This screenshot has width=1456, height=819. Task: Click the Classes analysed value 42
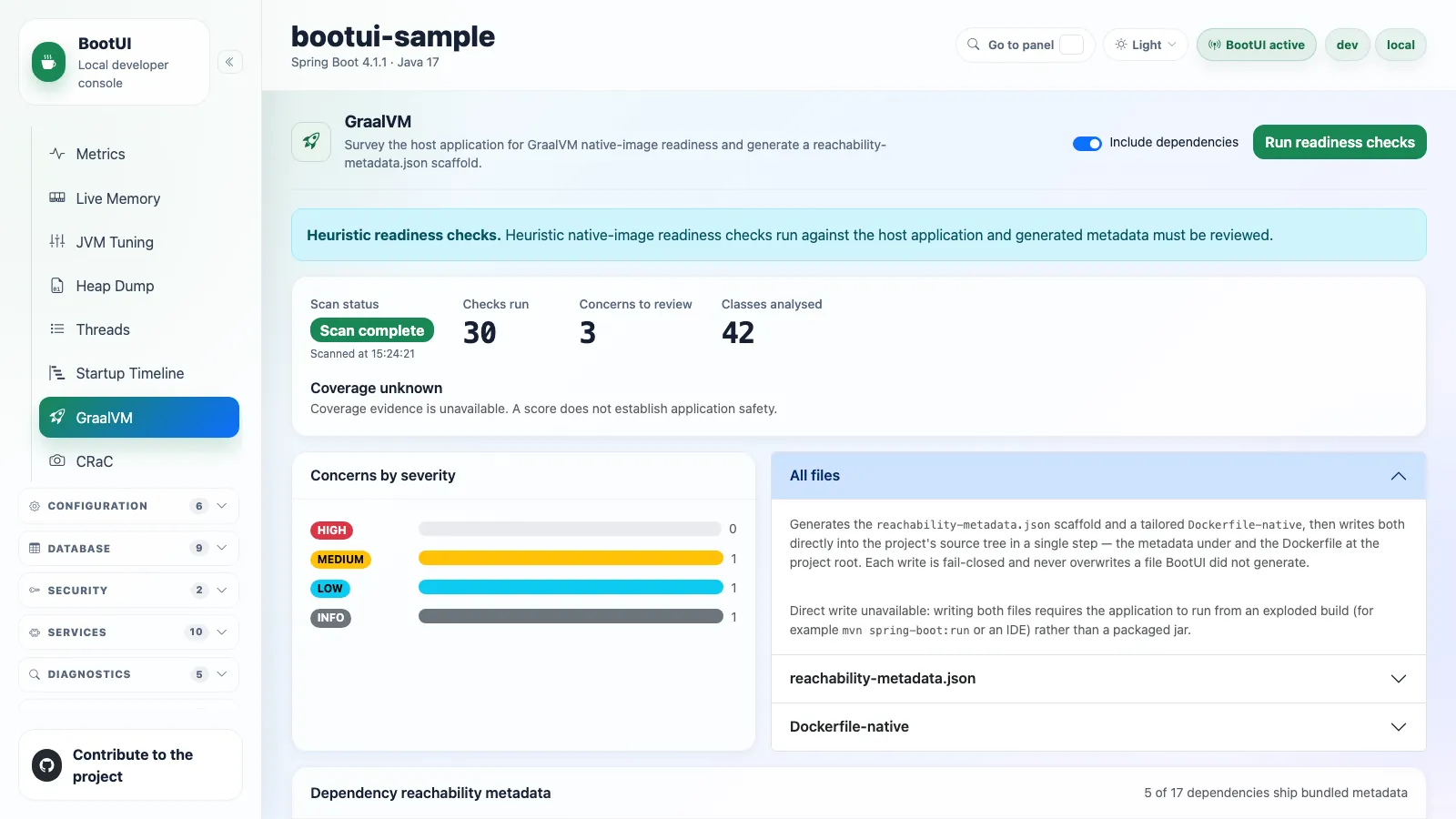738,333
